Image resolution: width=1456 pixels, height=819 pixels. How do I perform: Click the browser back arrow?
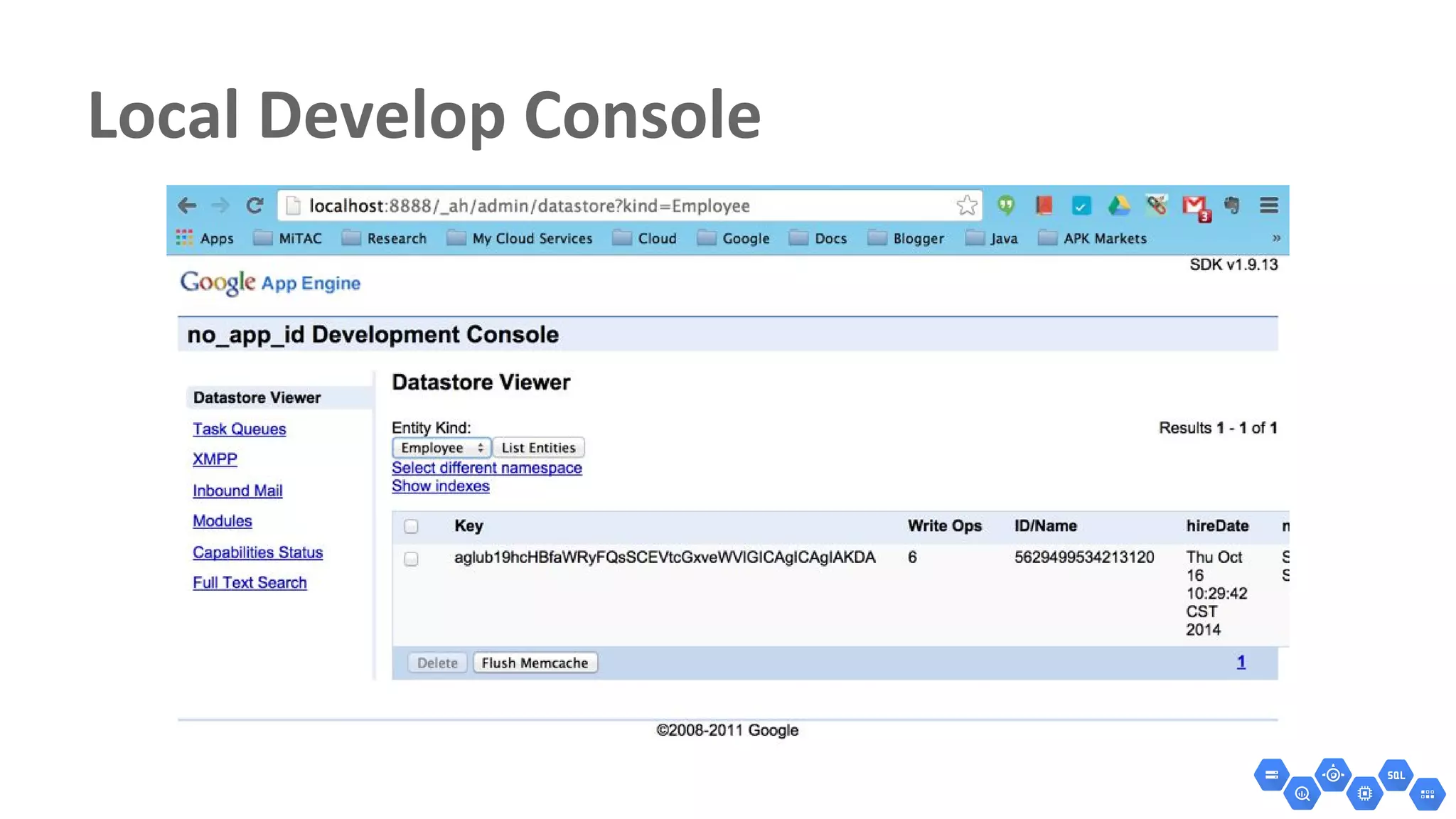(x=187, y=205)
